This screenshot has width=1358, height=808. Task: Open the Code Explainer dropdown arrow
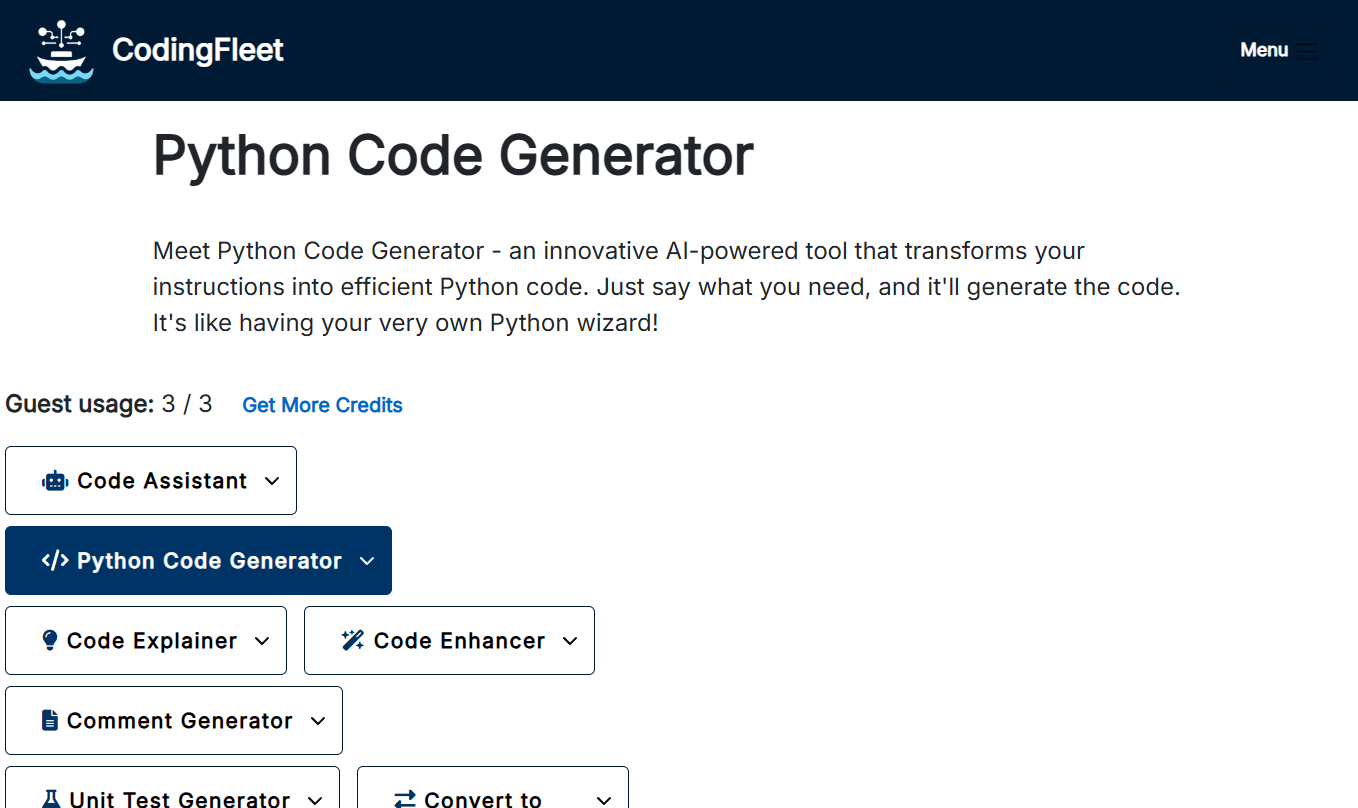tap(262, 641)
